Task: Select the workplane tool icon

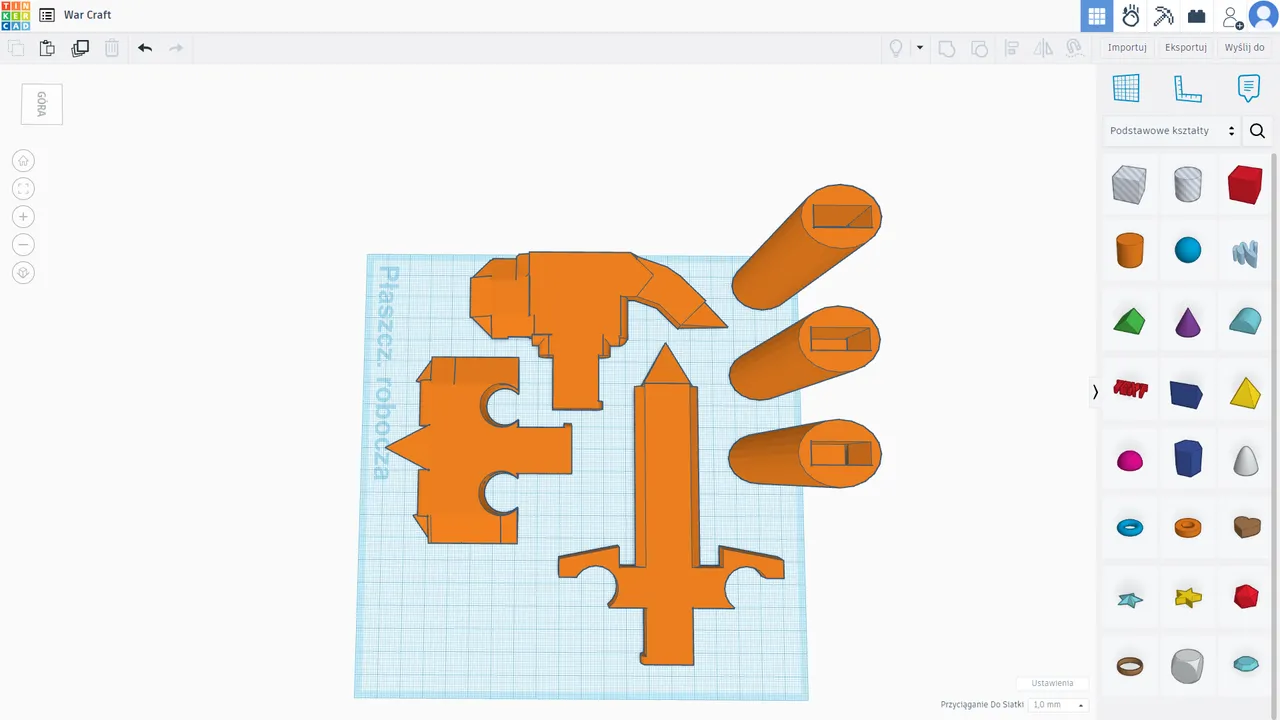Action: [x=1126, y=88]
